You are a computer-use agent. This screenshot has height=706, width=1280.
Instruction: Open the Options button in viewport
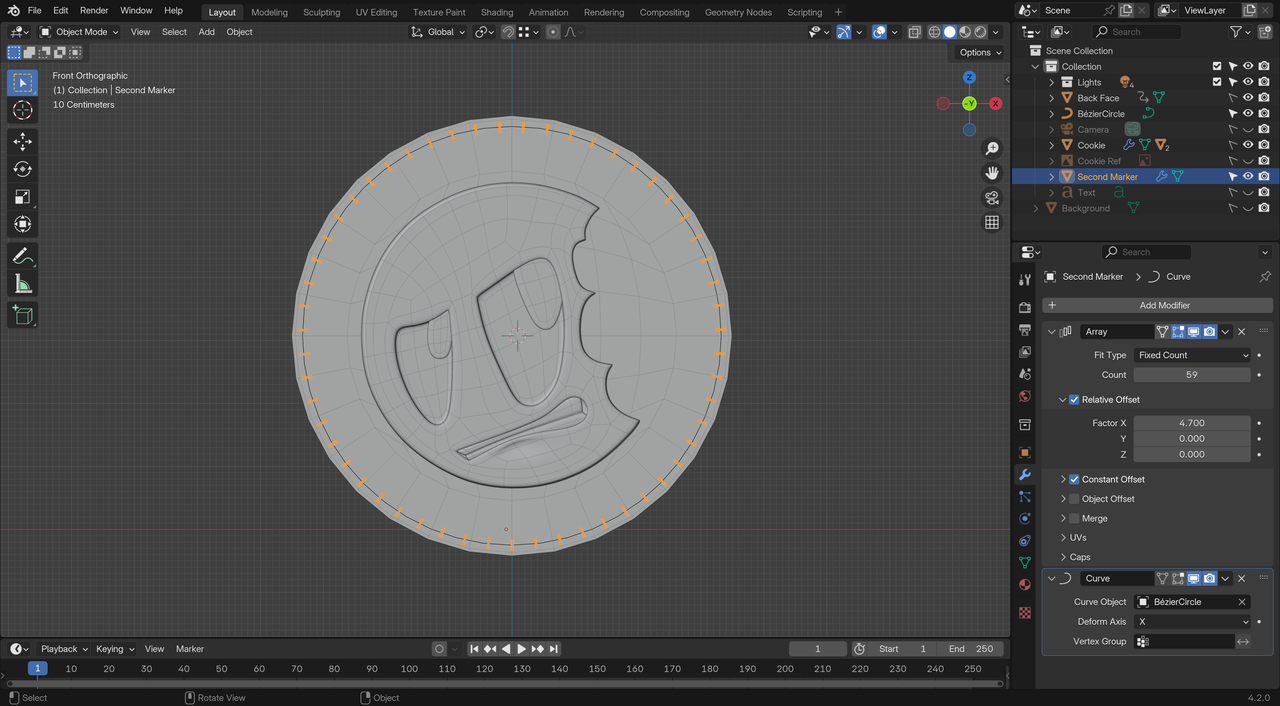[x=980, y=53]
